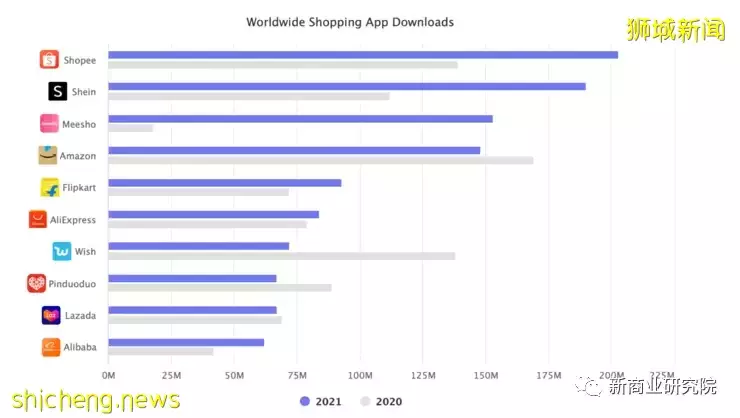The width and height of the screenshot is (740, 418).
Task: Click the Amazon app icon
Action: (48, 155)
